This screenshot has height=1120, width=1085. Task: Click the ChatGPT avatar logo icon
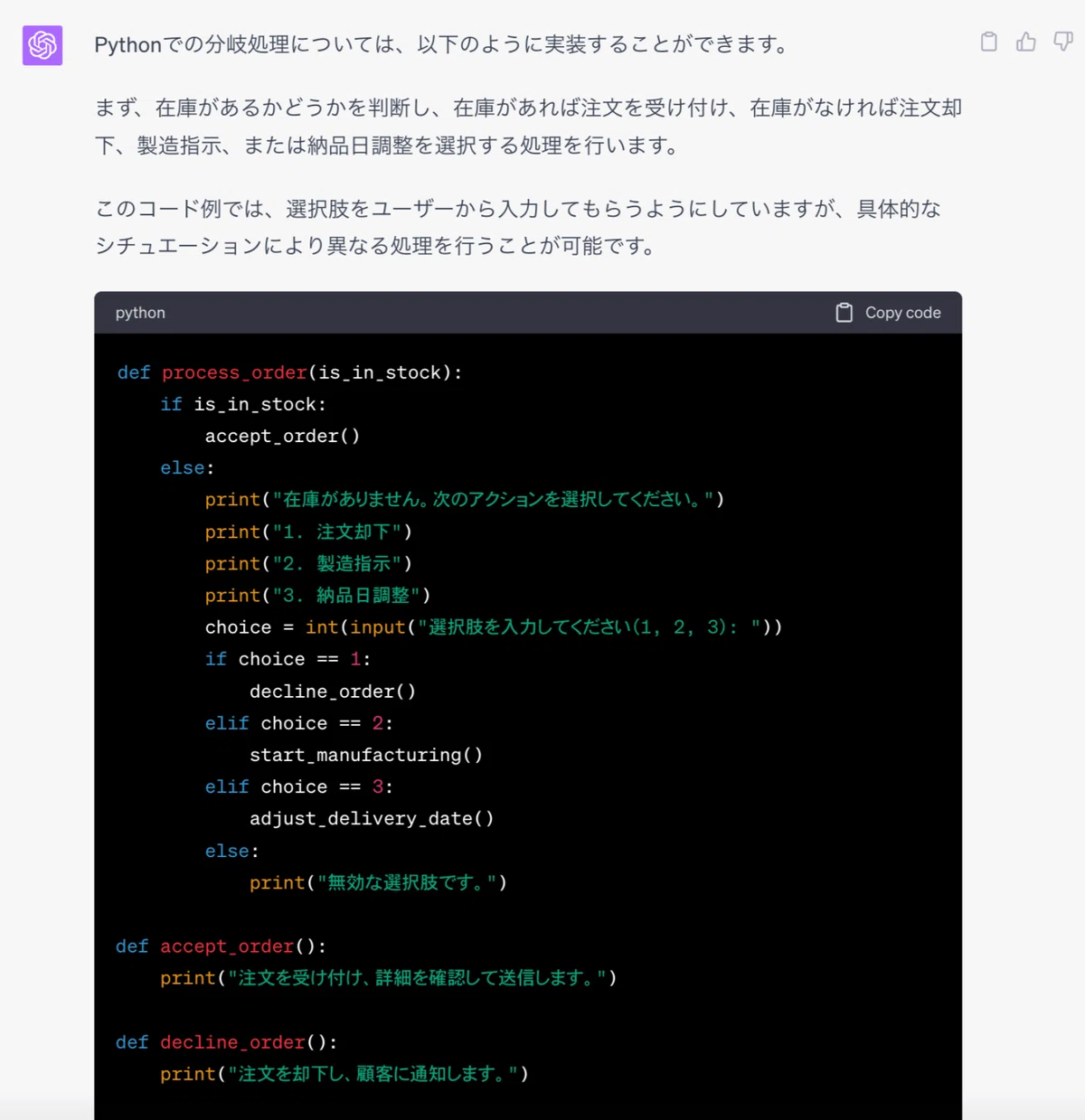click(42, 45)
